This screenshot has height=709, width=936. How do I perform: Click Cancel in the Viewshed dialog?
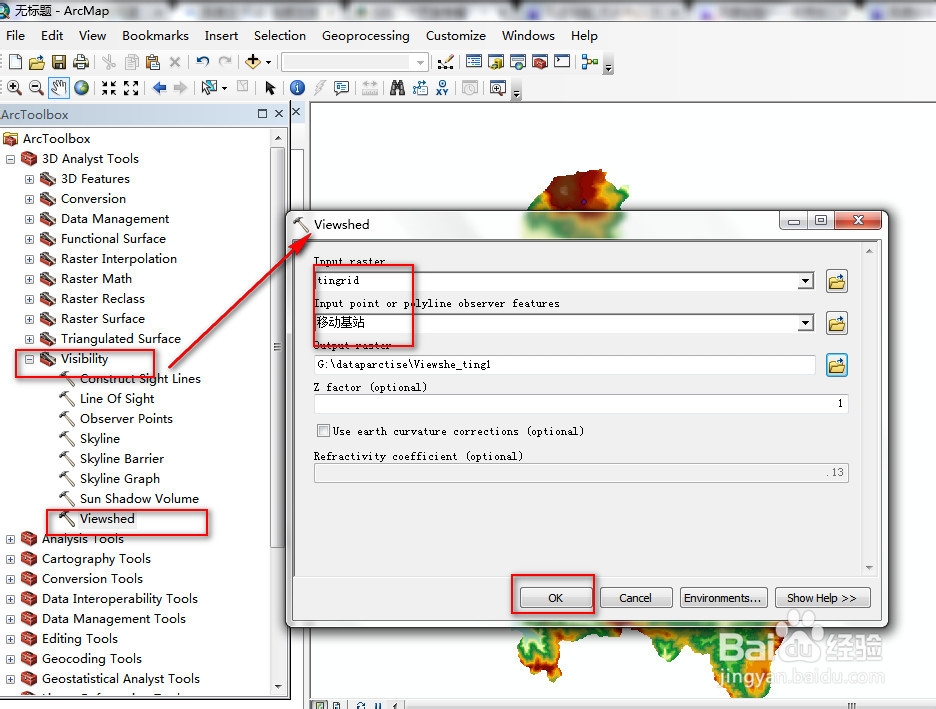pos(635,597)
